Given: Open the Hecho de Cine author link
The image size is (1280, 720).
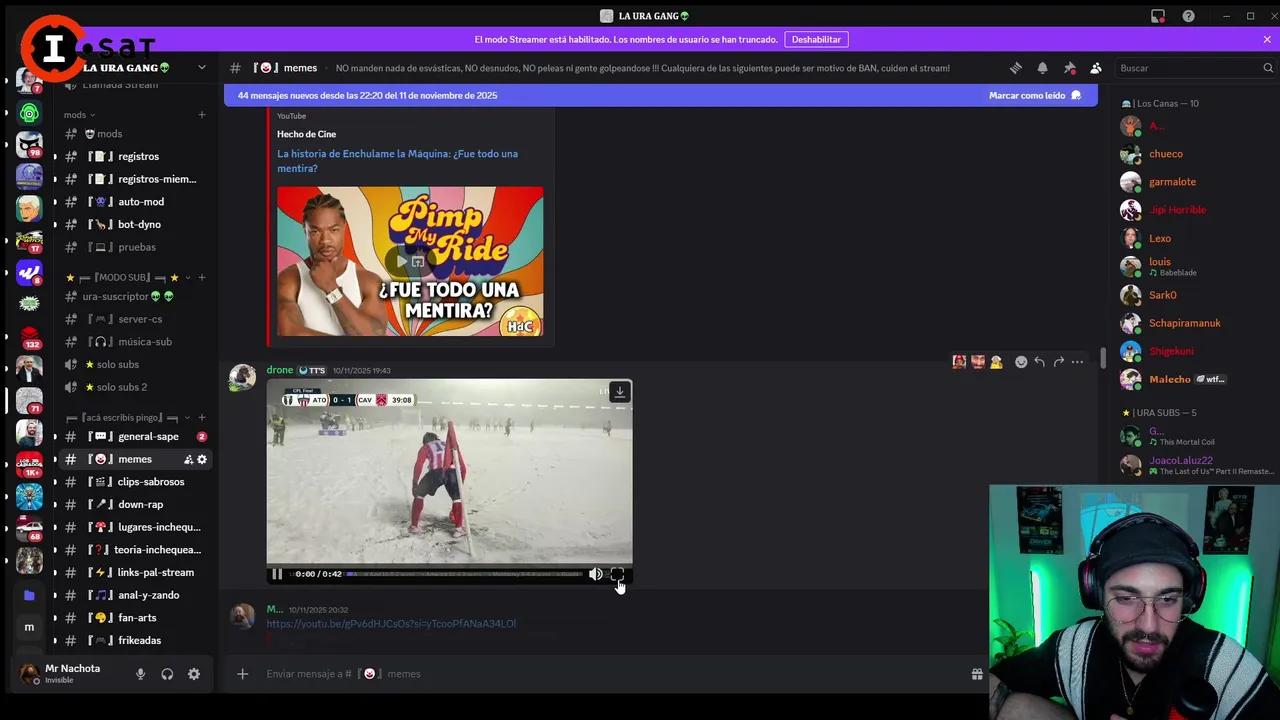Looking at the screenshot, I should tap(306, 134).
